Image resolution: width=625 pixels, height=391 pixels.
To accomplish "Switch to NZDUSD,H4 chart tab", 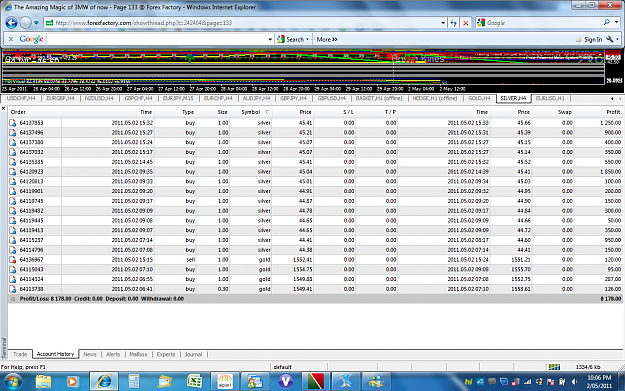I will click(99, 98).
